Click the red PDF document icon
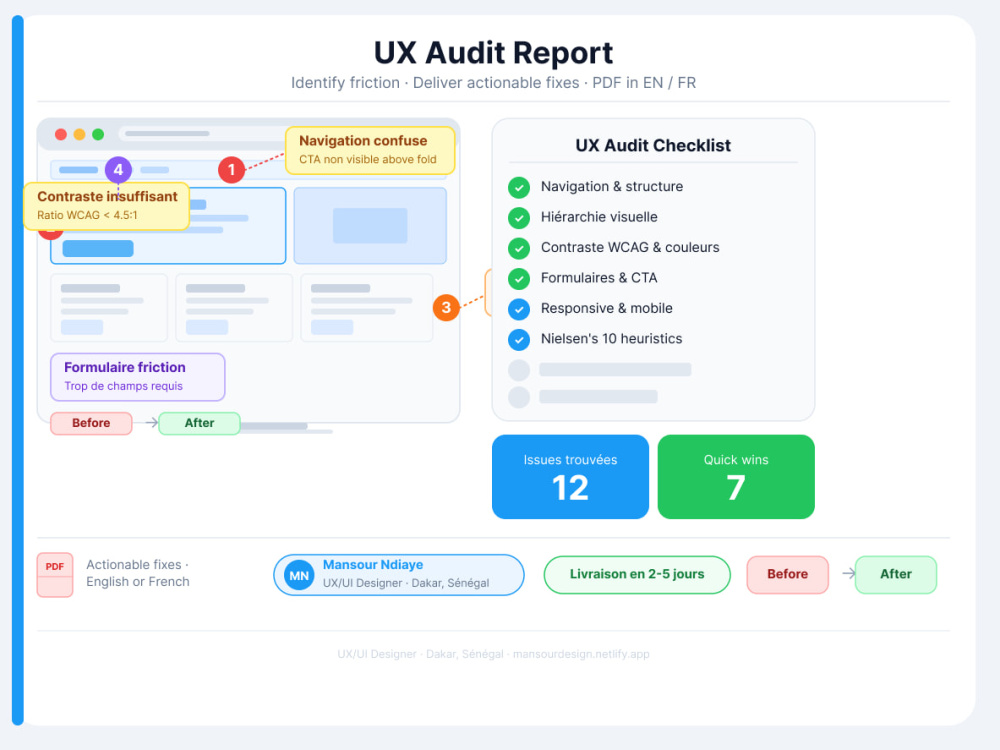Viewport: 1000px width, 750px height. point(55,575)
